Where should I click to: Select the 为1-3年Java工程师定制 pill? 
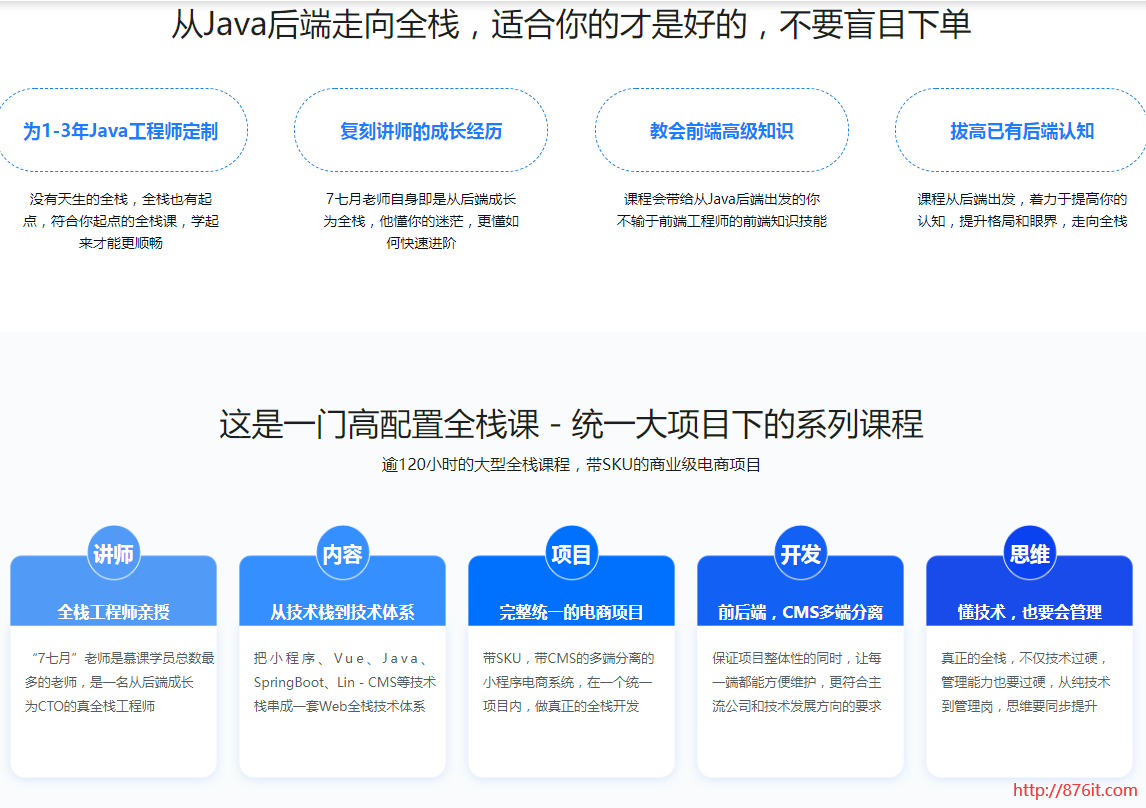pyautogui.click(x=121, y=131)
